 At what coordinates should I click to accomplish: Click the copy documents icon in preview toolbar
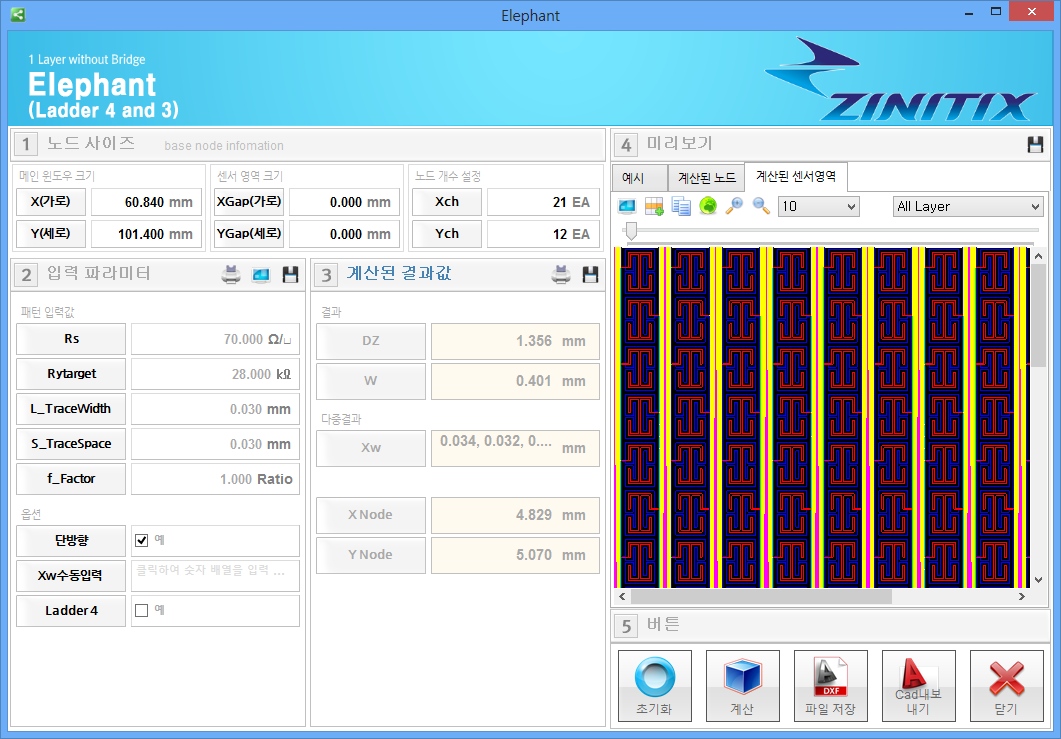tap(682, 206)
